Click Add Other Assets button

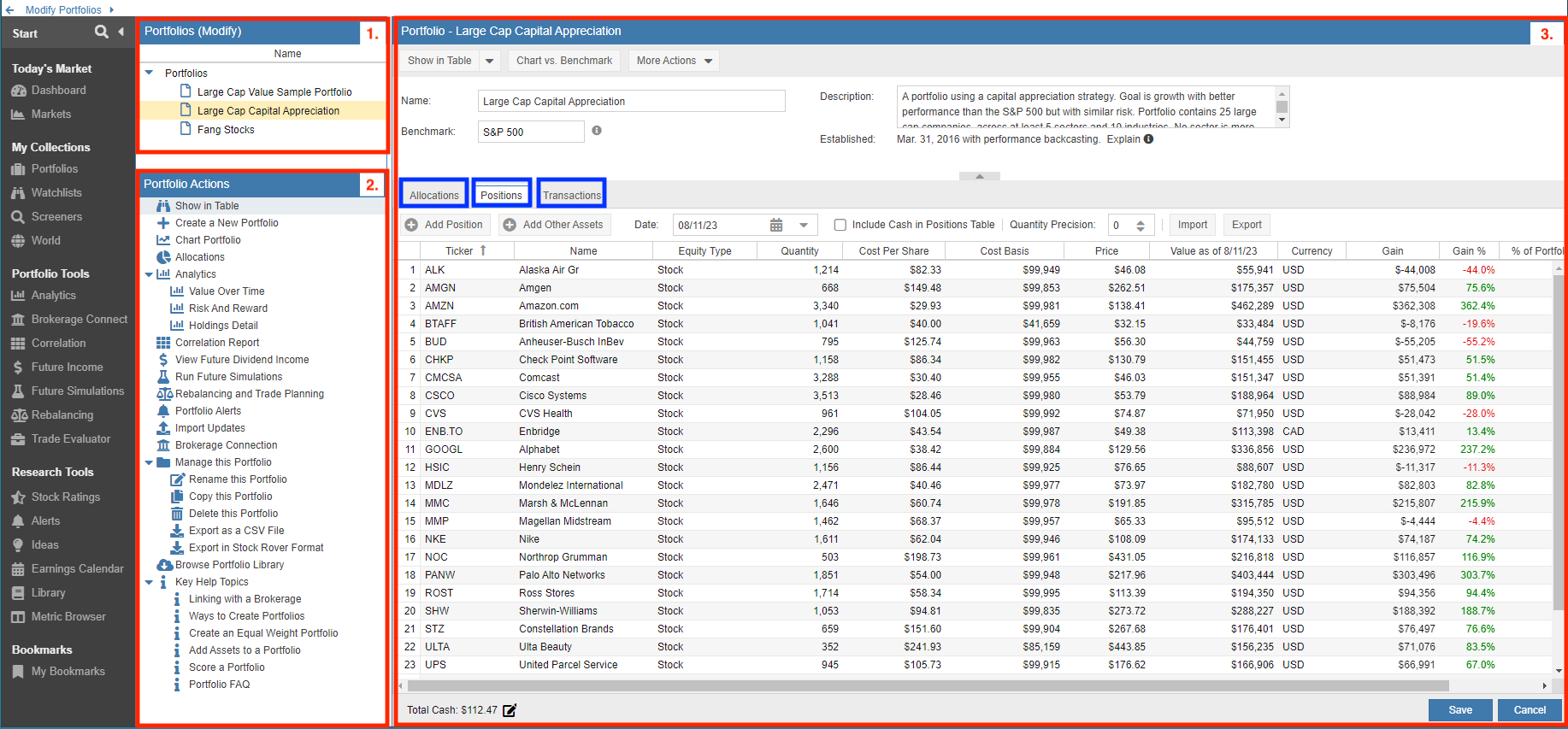(x=554, y=225)
